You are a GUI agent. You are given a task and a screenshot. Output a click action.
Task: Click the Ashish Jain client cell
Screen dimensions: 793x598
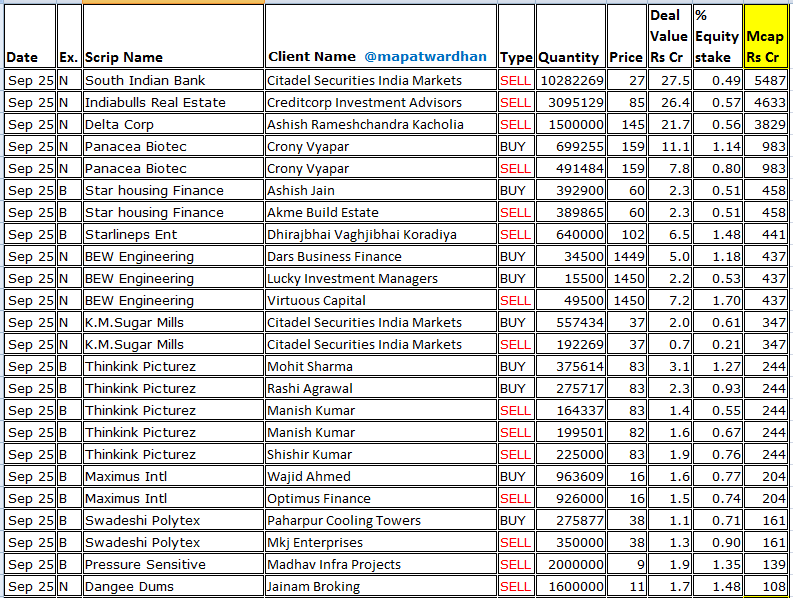click(381, 190)
